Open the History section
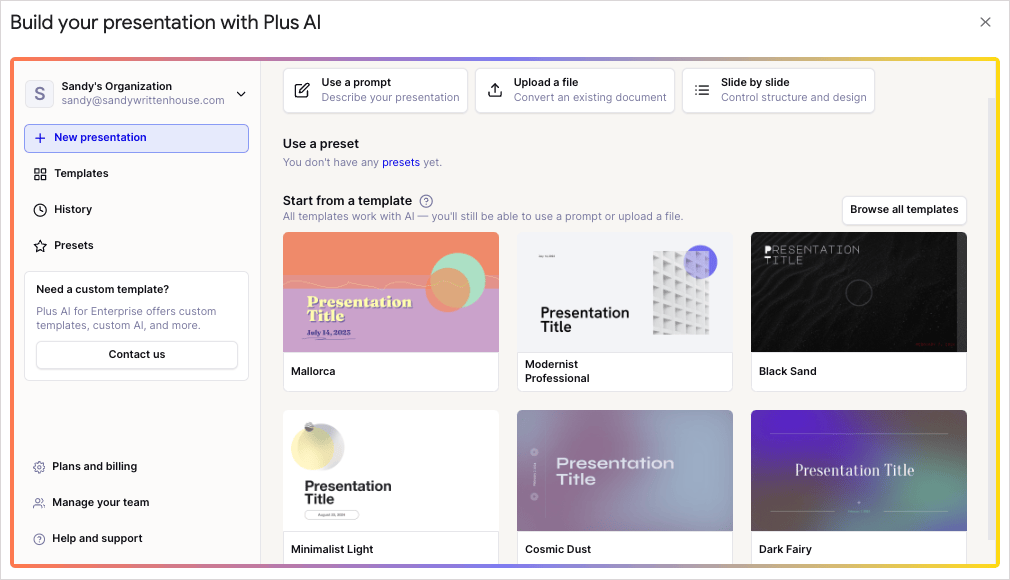The width and height of the screenshot is (1010, 580). [137, 209]
